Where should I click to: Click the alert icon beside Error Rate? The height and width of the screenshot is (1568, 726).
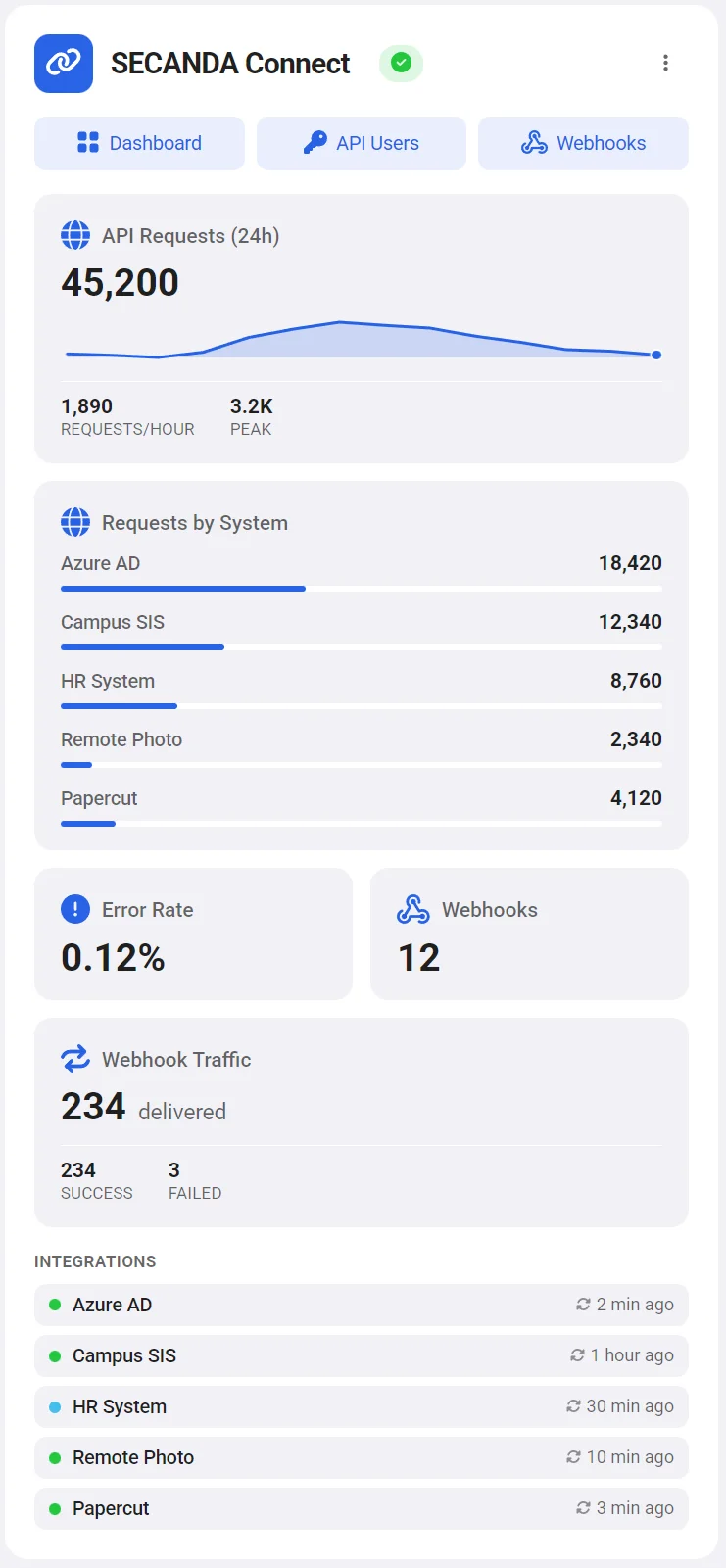73,909
